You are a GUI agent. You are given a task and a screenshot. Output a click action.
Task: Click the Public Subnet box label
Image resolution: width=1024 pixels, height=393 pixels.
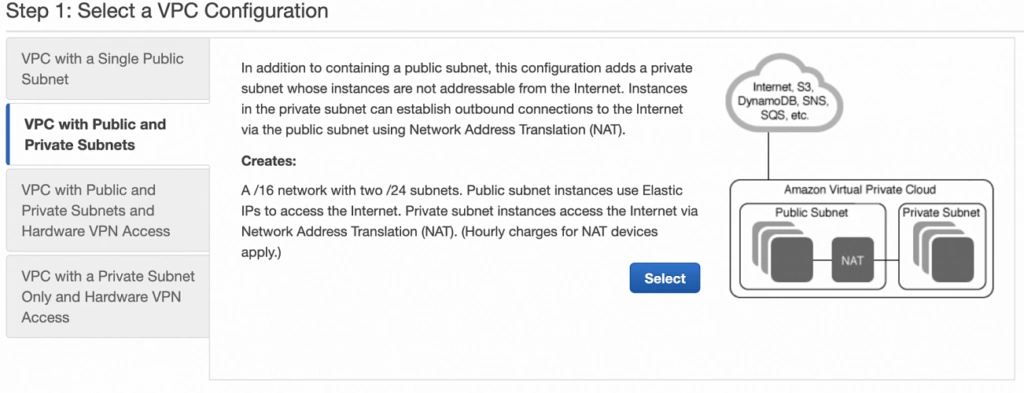812,213
